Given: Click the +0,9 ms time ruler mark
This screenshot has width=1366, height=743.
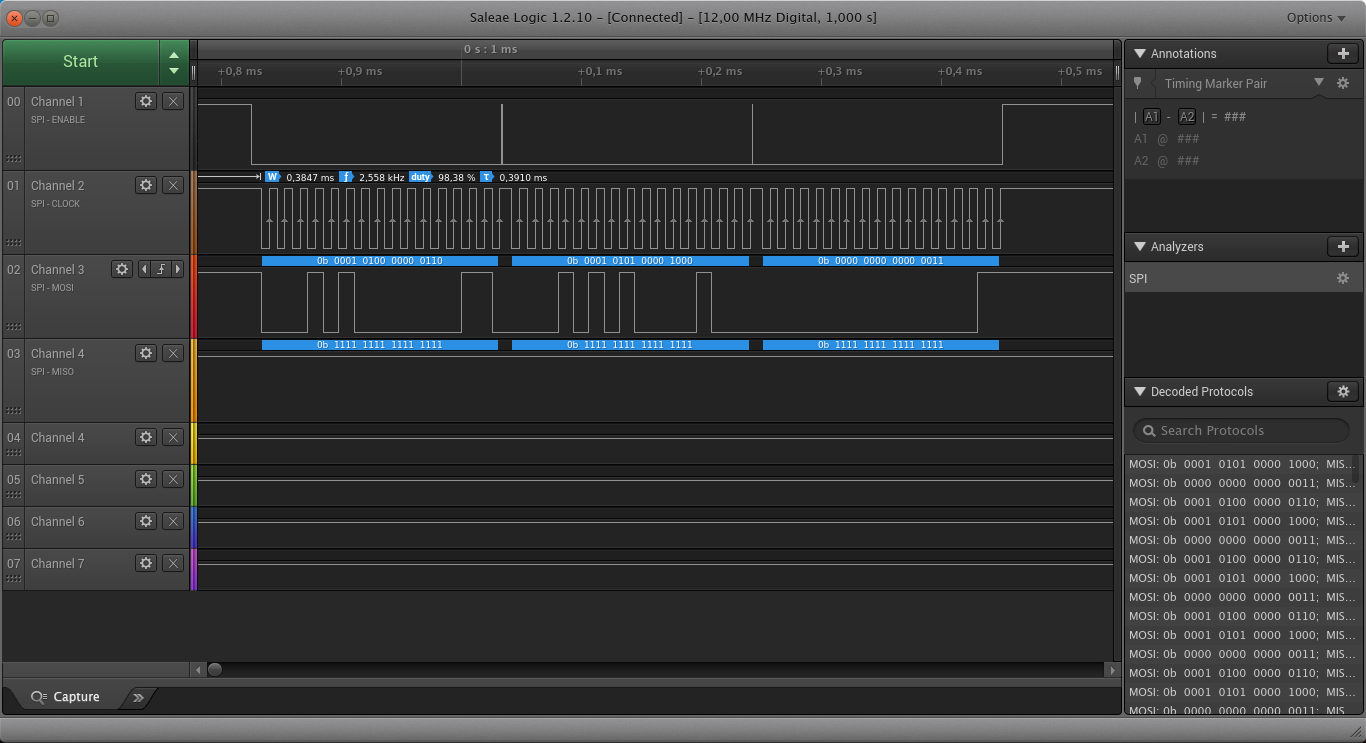Looking at the screenshot, I should pos(360,71).
